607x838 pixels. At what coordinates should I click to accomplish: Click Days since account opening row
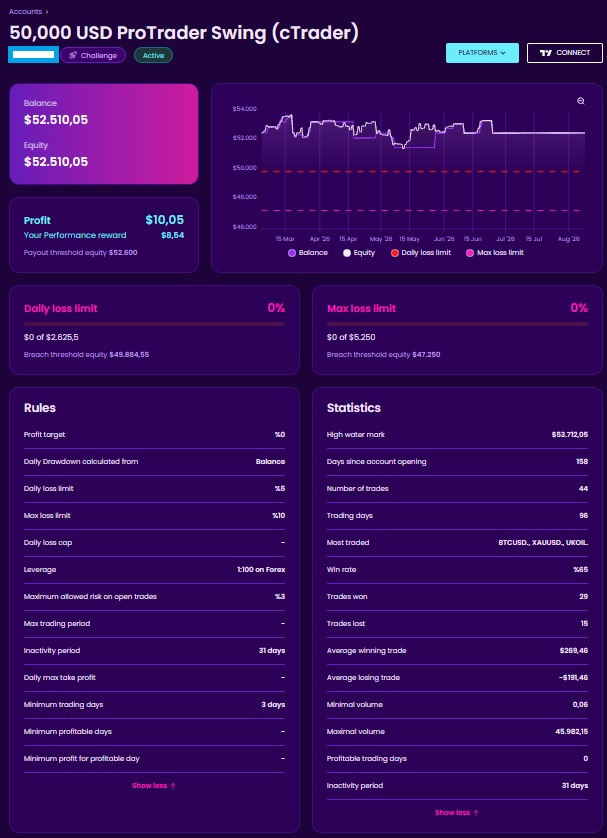(x=457, y=462)
